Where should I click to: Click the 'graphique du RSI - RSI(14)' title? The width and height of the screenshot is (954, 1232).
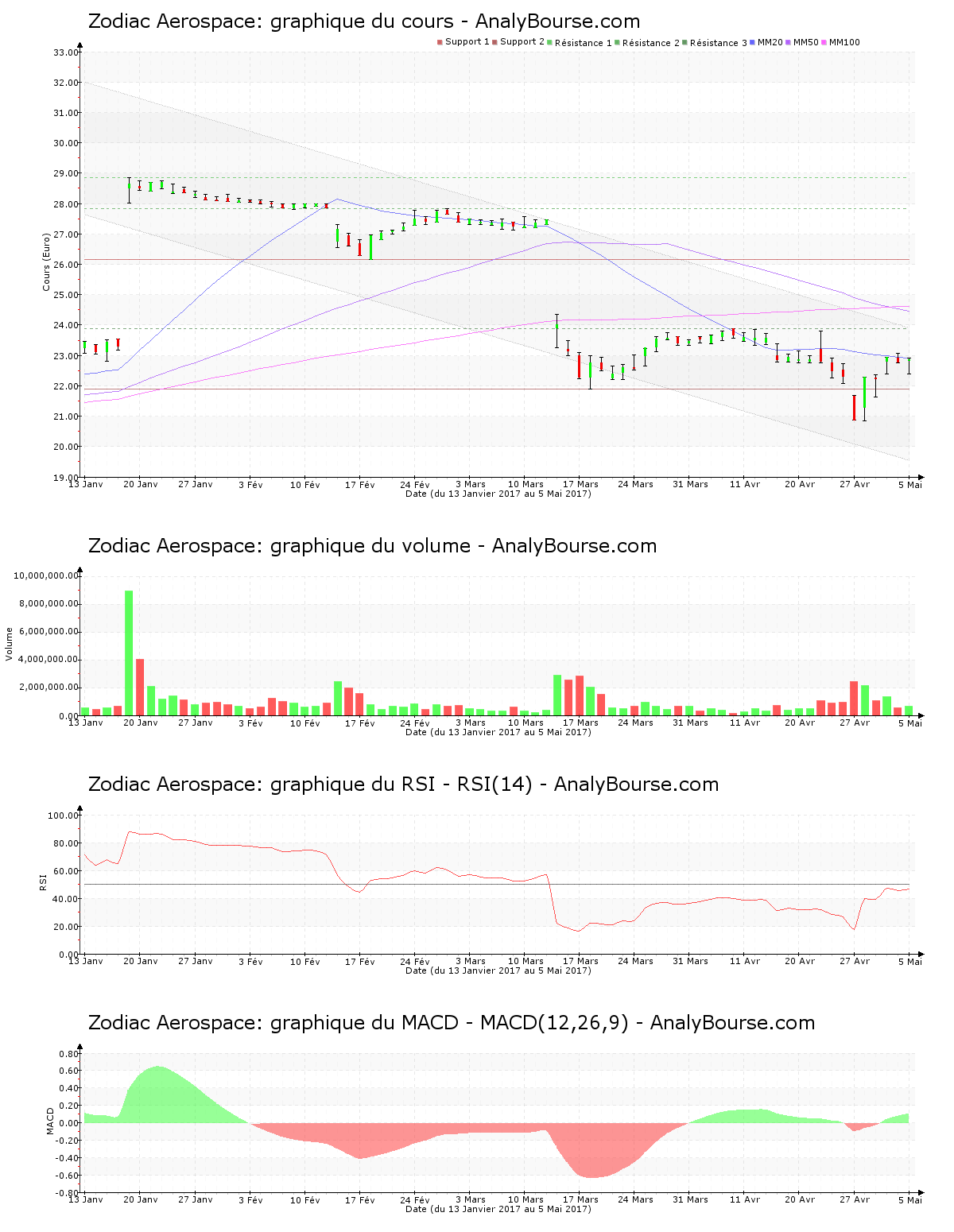[x=403, y=785]
